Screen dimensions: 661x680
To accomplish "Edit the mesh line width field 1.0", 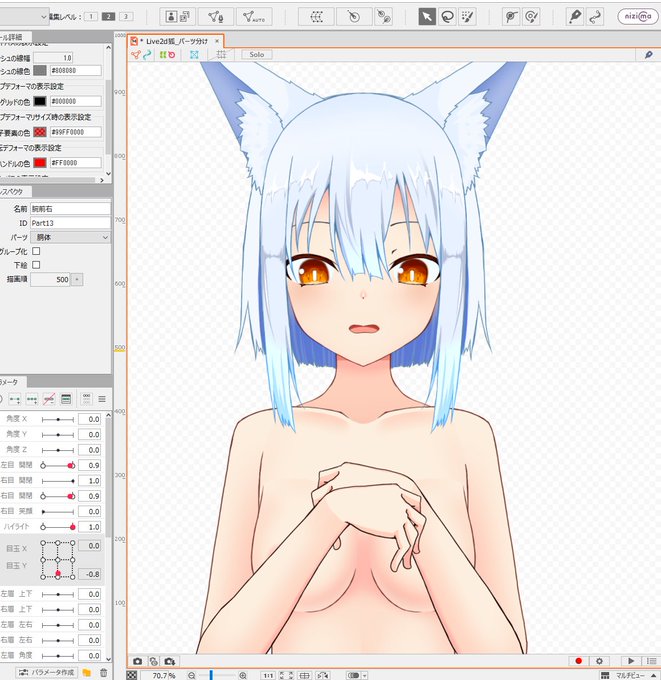I will pyautogui.click(x=53, y=58).
